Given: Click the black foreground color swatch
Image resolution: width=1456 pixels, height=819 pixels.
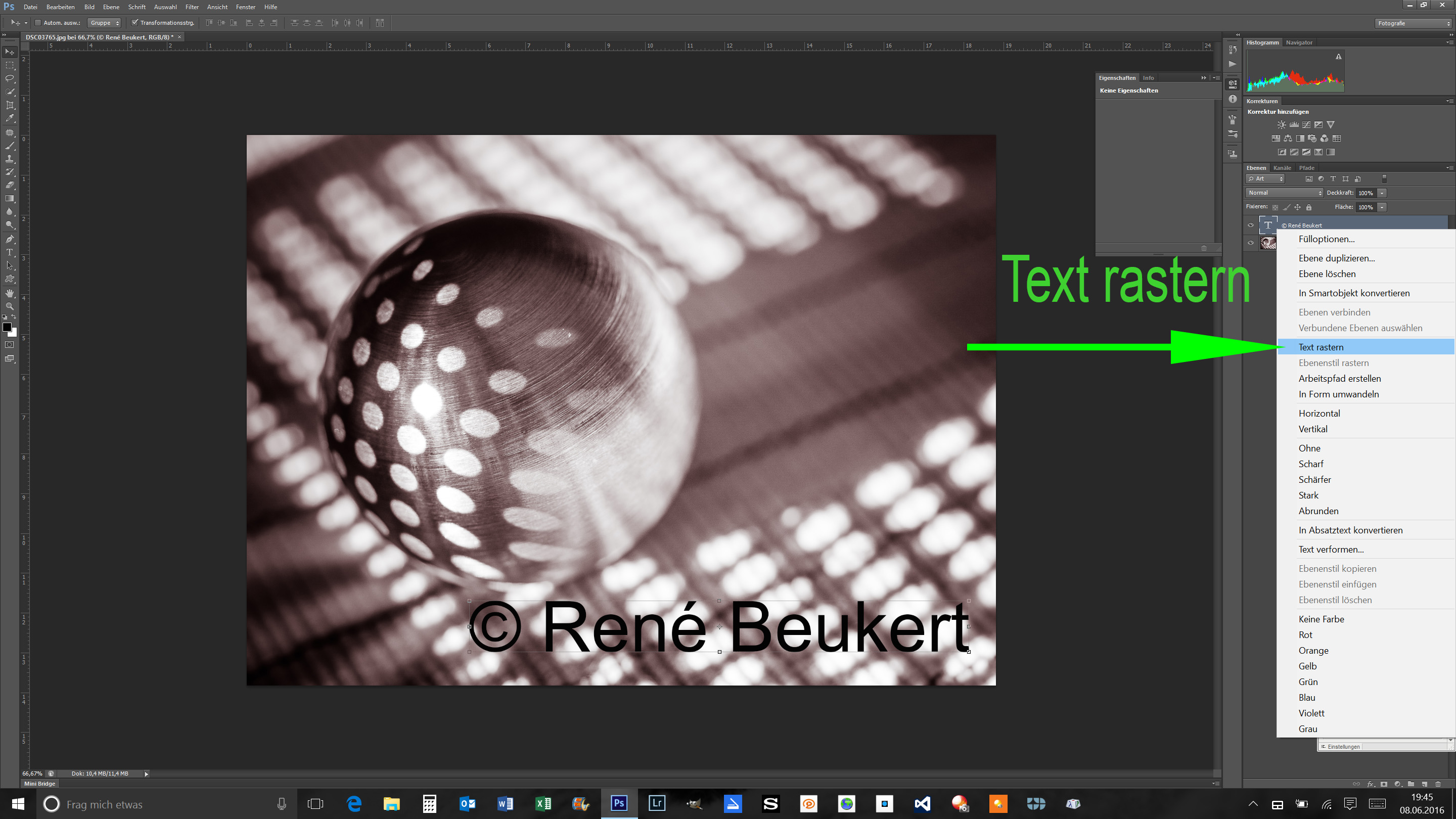Looking at the screenshot, I should click(7, 327).
